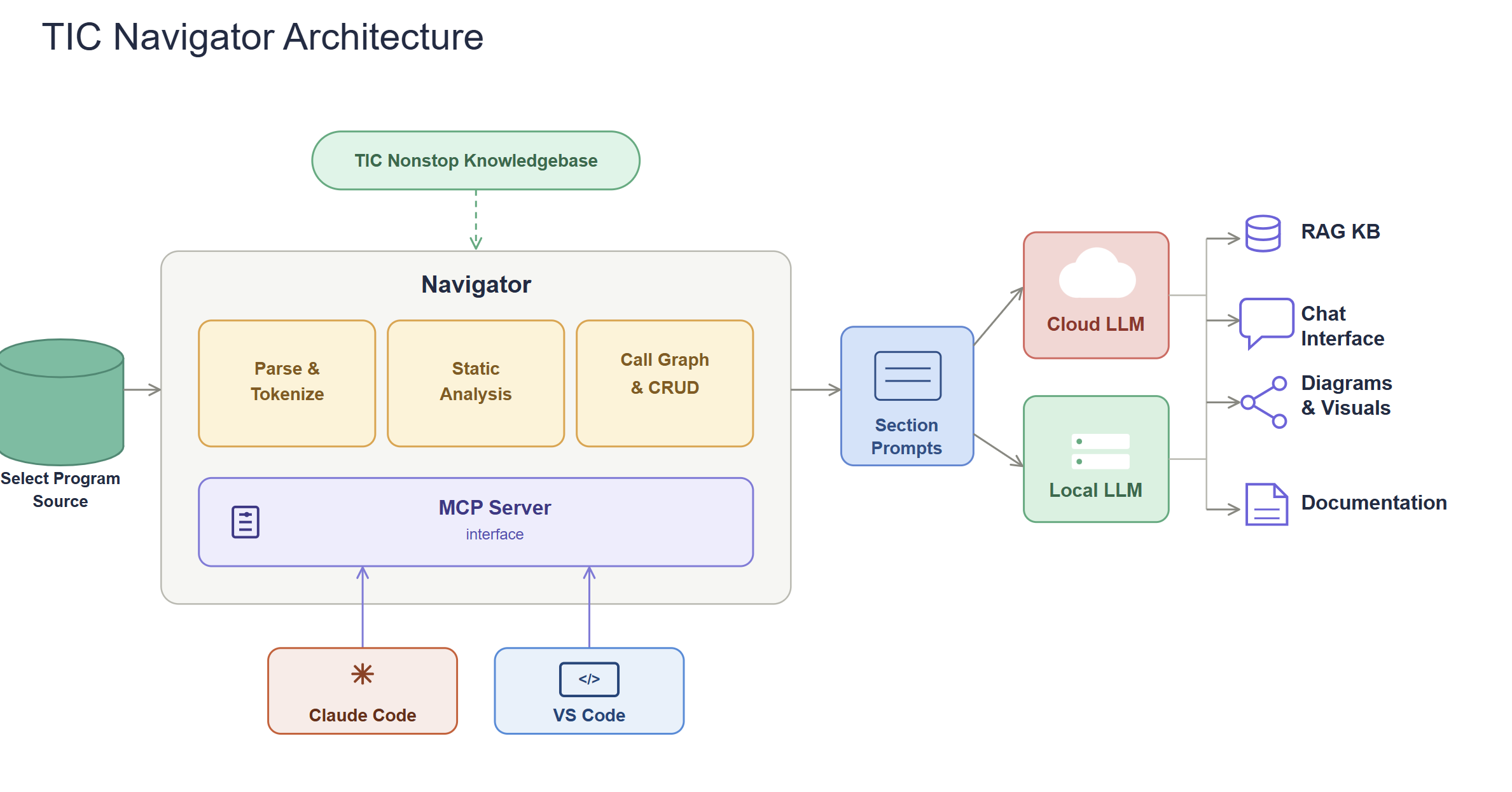Click the VS Code label
1512x792 pixels.
tap(589, 715)
